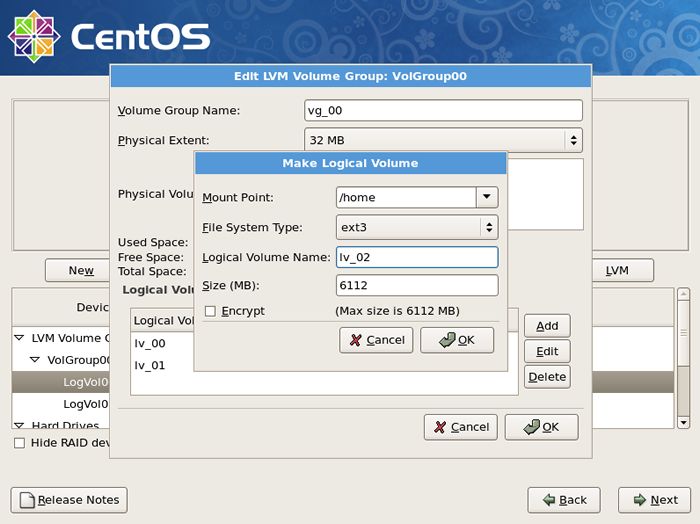700x524 pixels.
Task: Proceed with the Next button
Action: coord(654,500)
